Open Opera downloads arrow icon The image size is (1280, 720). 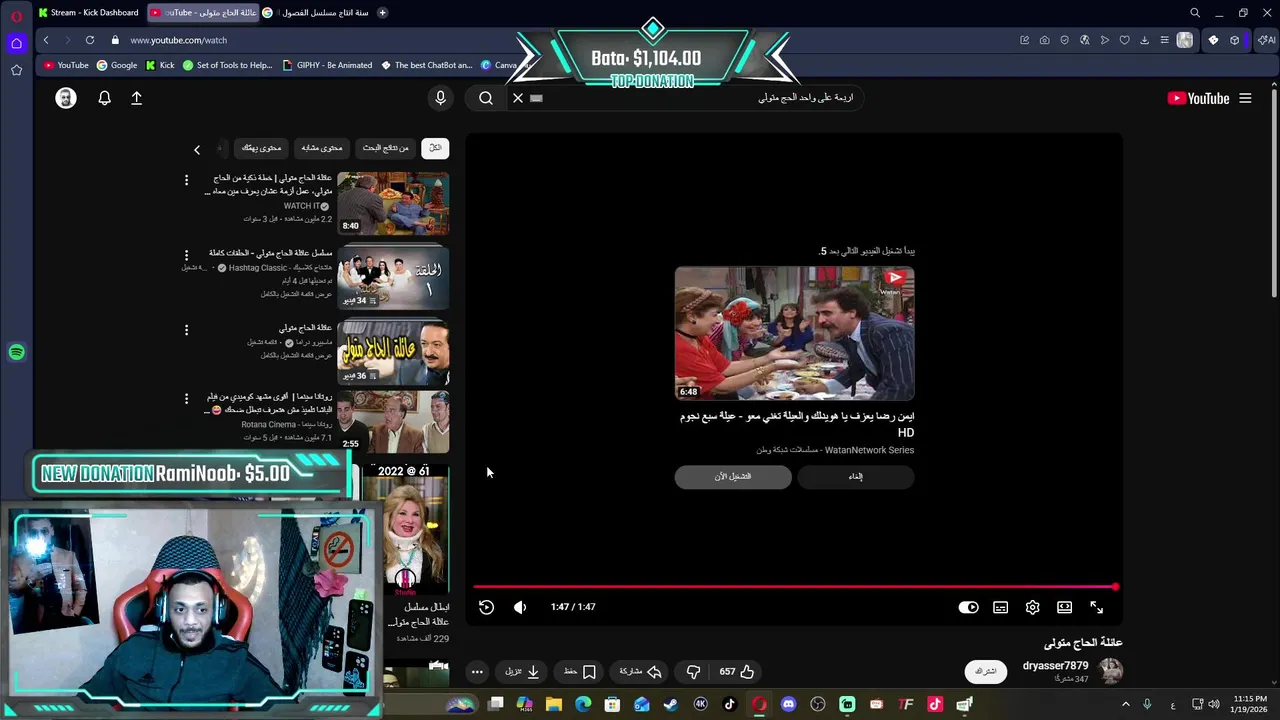1145,40
